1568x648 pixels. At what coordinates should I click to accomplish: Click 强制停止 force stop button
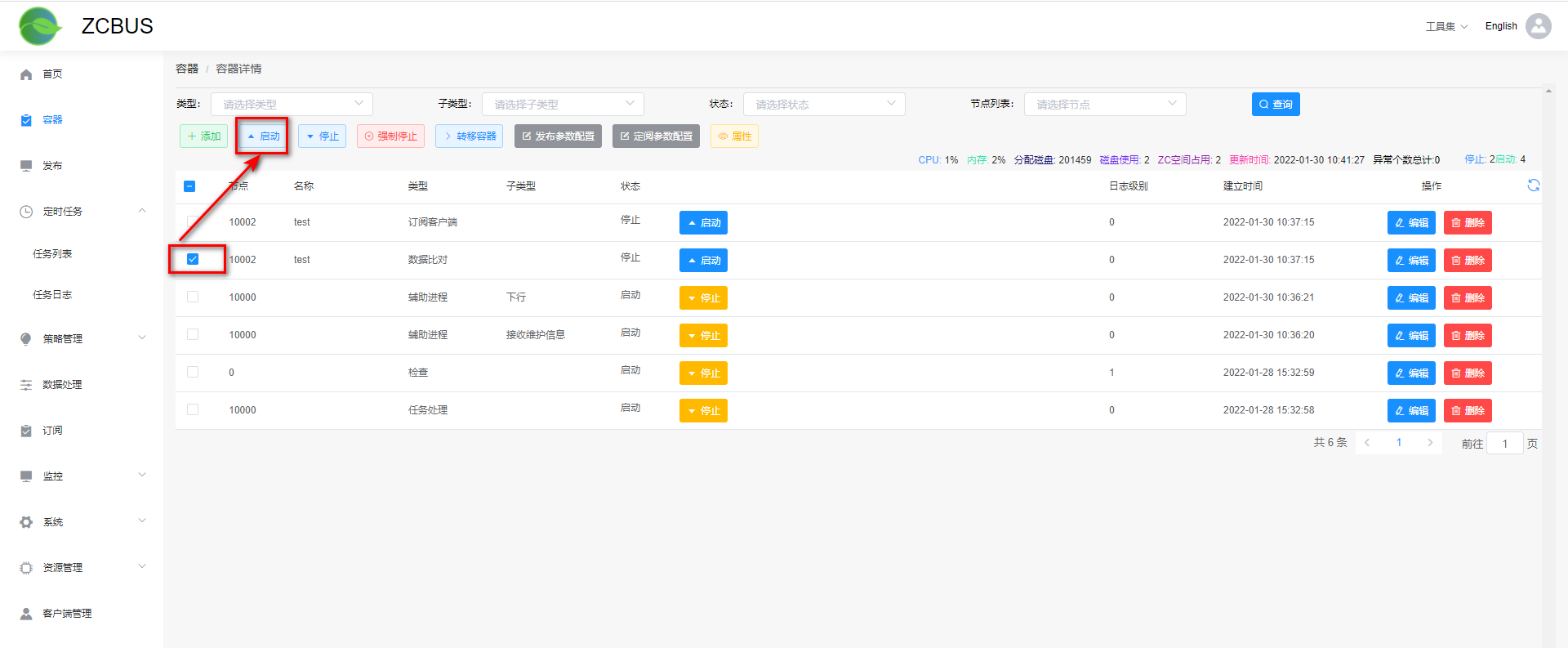[x=390, y=136]
